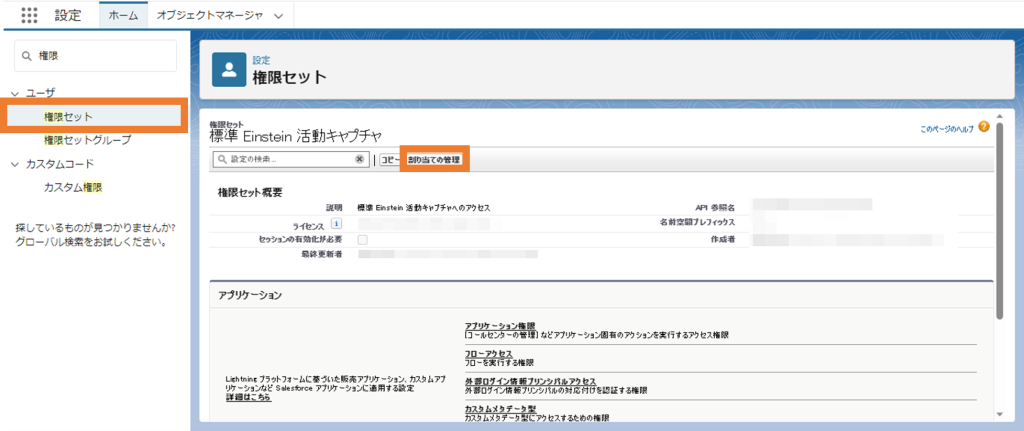Open the フローアクセス link
1024x431 pixels.
coord(488,353)
